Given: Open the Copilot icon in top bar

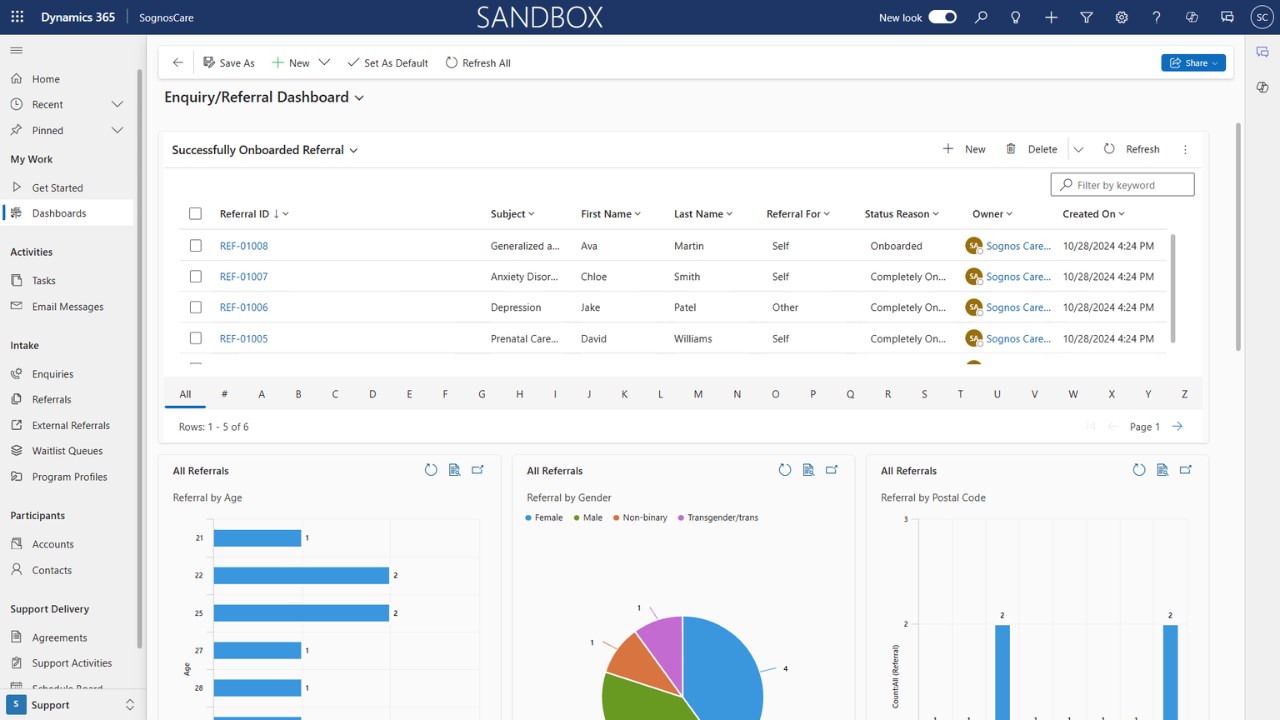Looking at the screenshot, I should point(1192,17).
